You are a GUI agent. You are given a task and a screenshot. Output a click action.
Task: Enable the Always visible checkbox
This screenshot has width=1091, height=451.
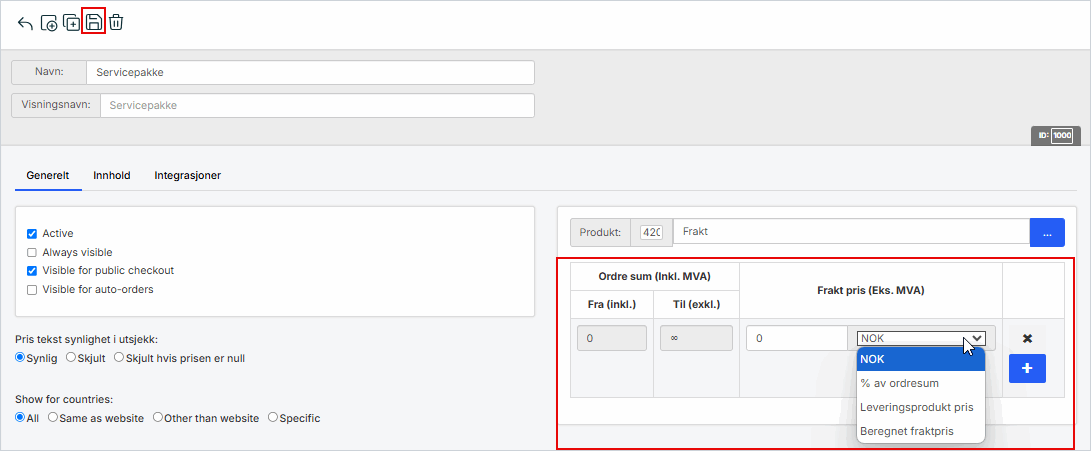tap(32, 253)
